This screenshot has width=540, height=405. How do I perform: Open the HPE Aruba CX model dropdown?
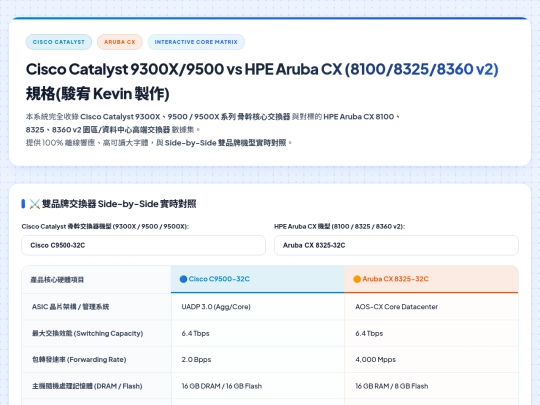(396, 245)
